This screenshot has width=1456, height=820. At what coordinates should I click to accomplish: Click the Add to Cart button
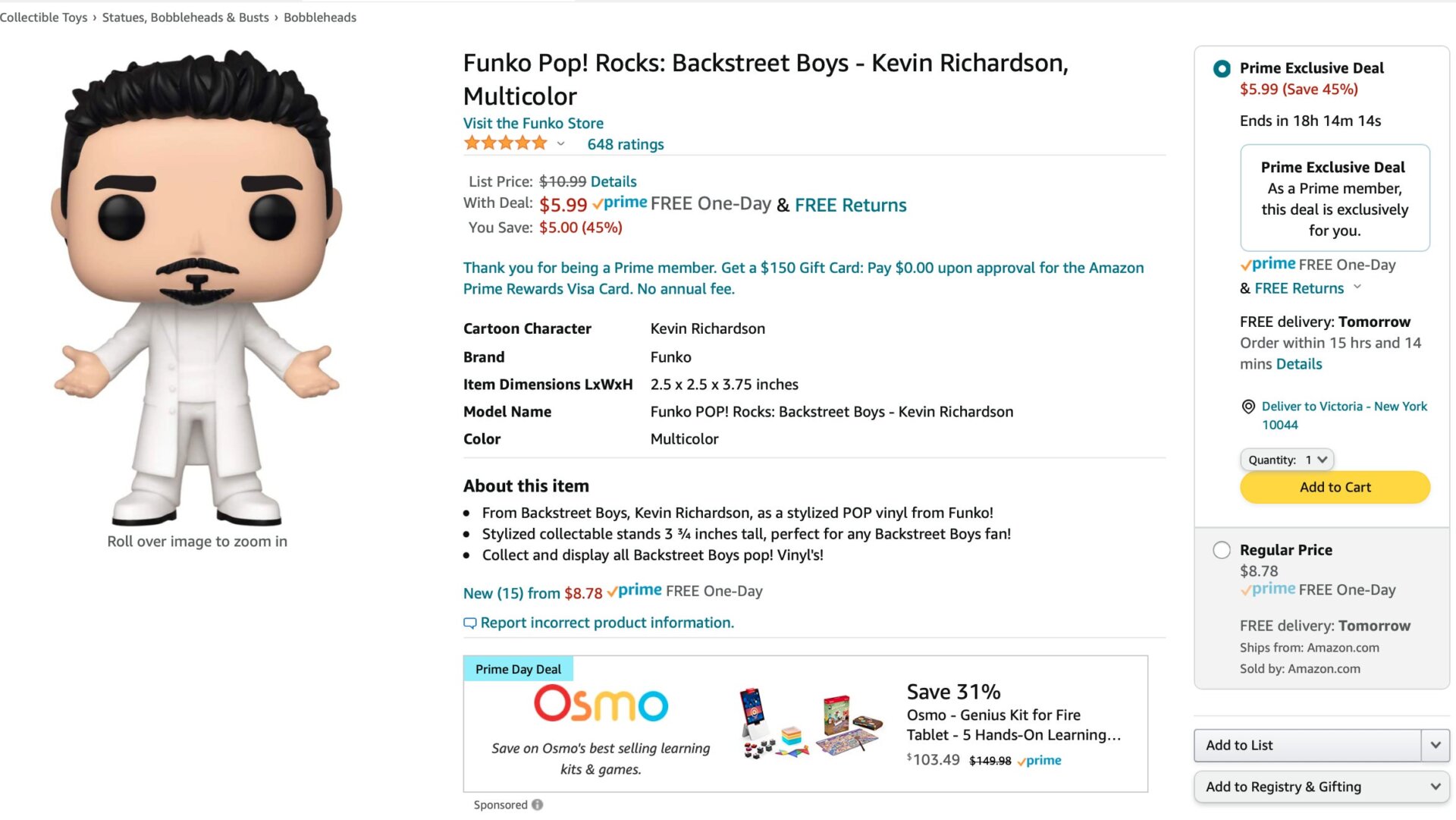1335,487
